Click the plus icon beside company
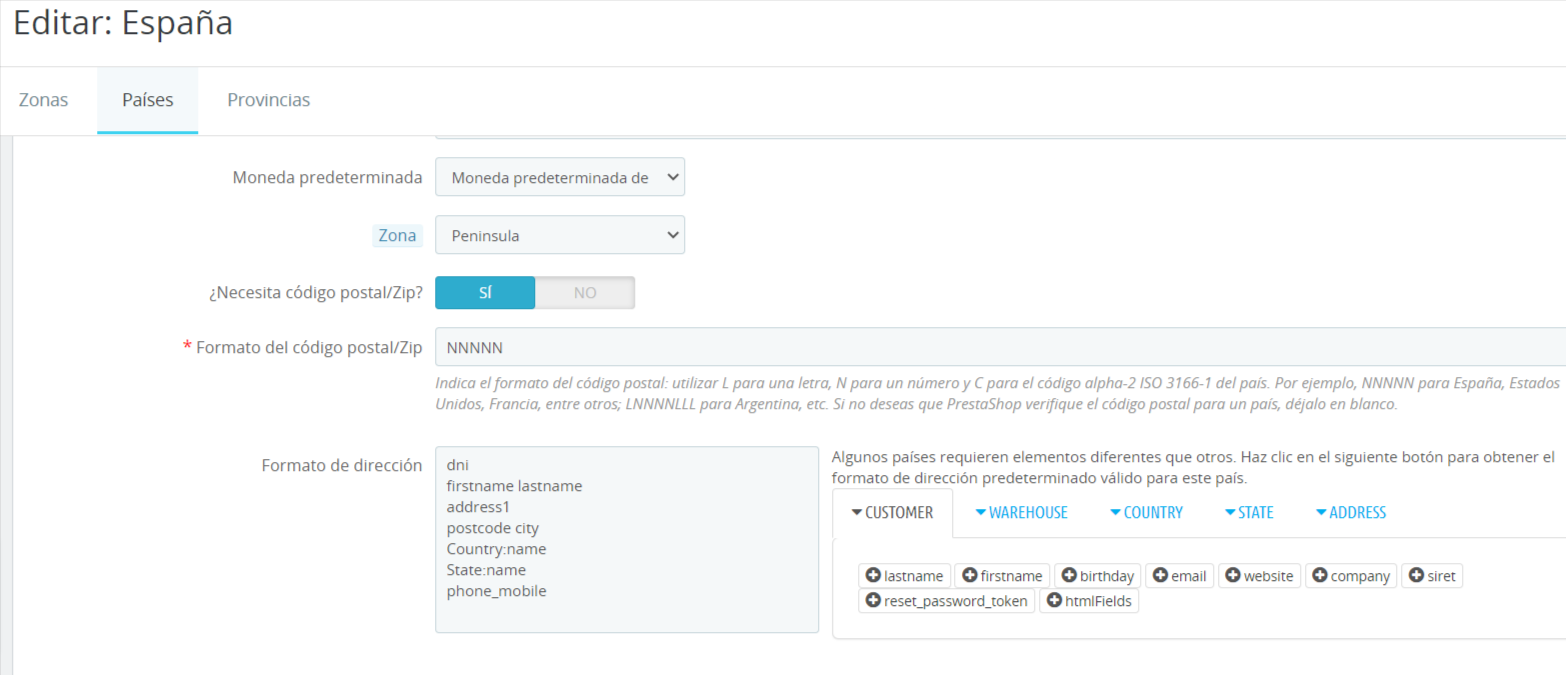 [1320, 576]
